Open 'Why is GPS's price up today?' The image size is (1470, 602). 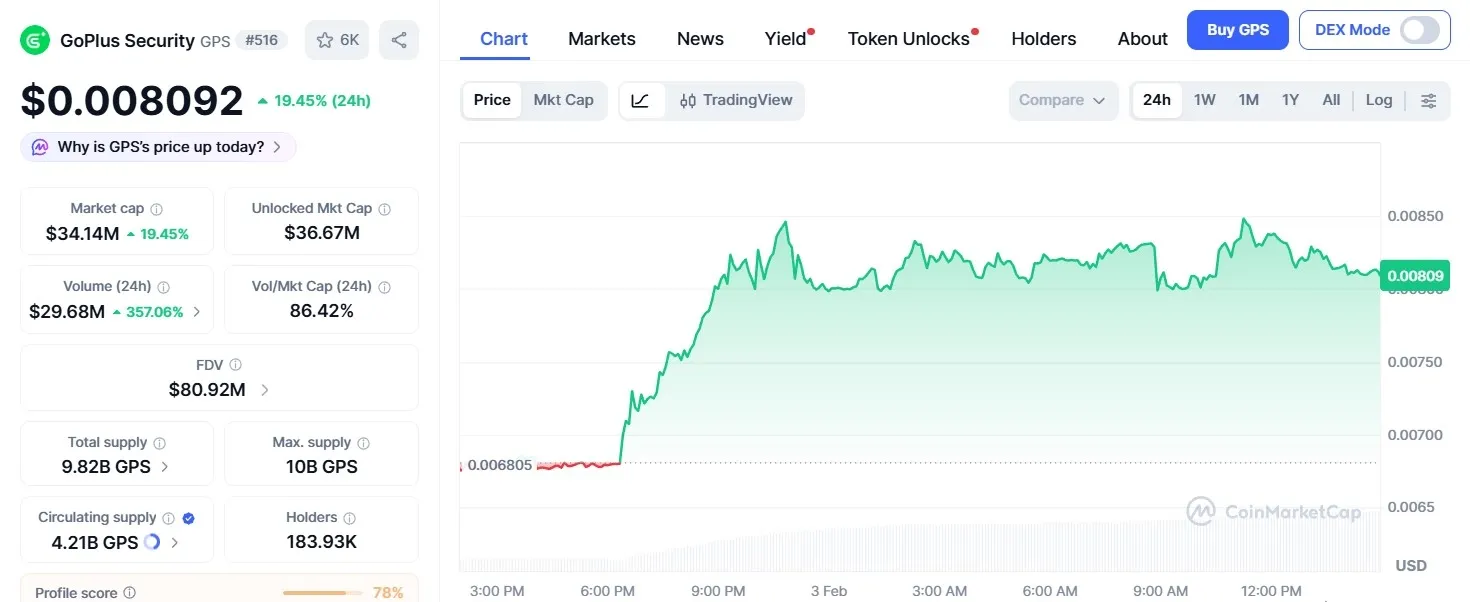[x=159, y=147]
